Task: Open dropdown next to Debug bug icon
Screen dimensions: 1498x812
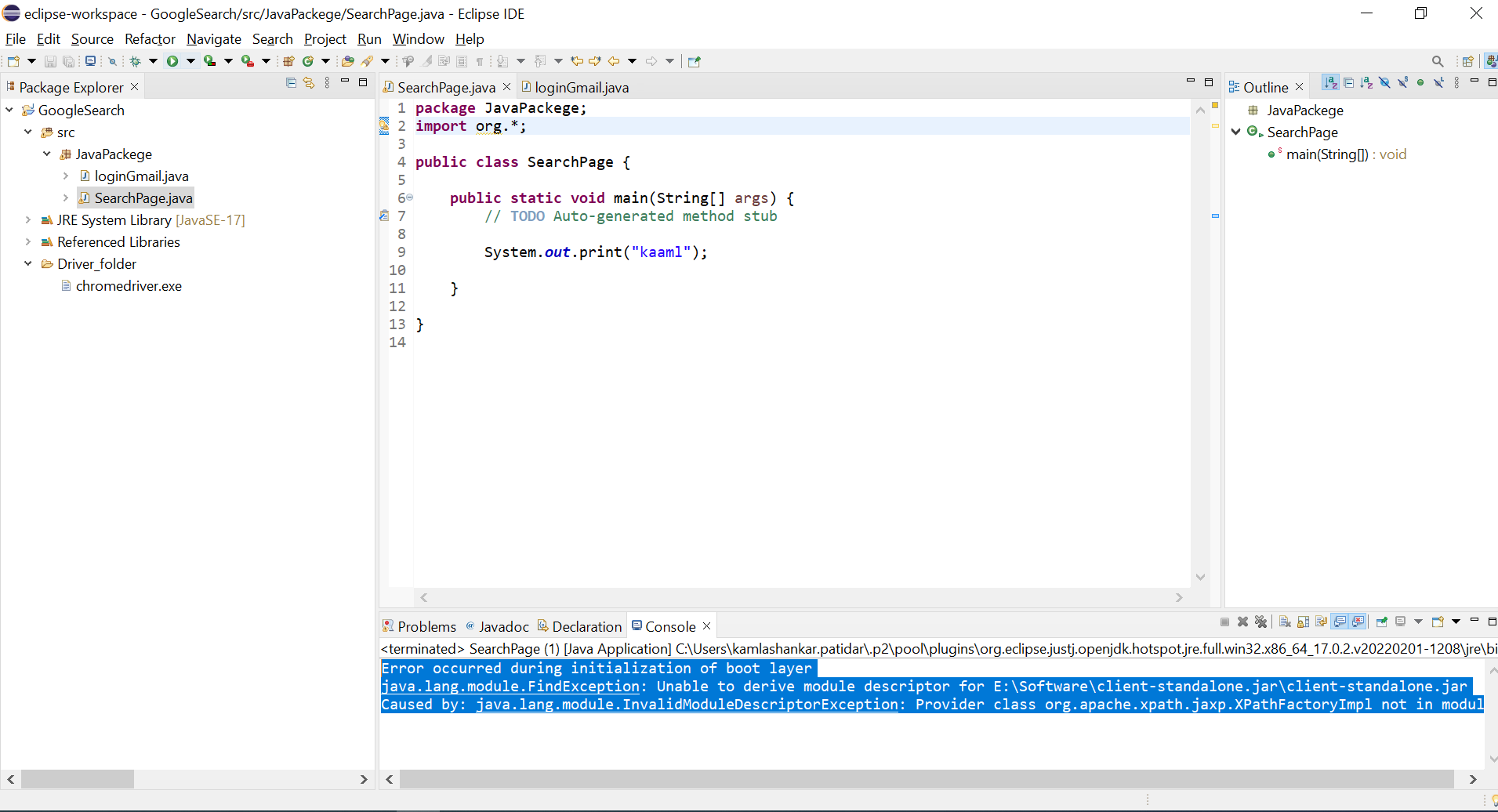Action: tap(153, 61)
